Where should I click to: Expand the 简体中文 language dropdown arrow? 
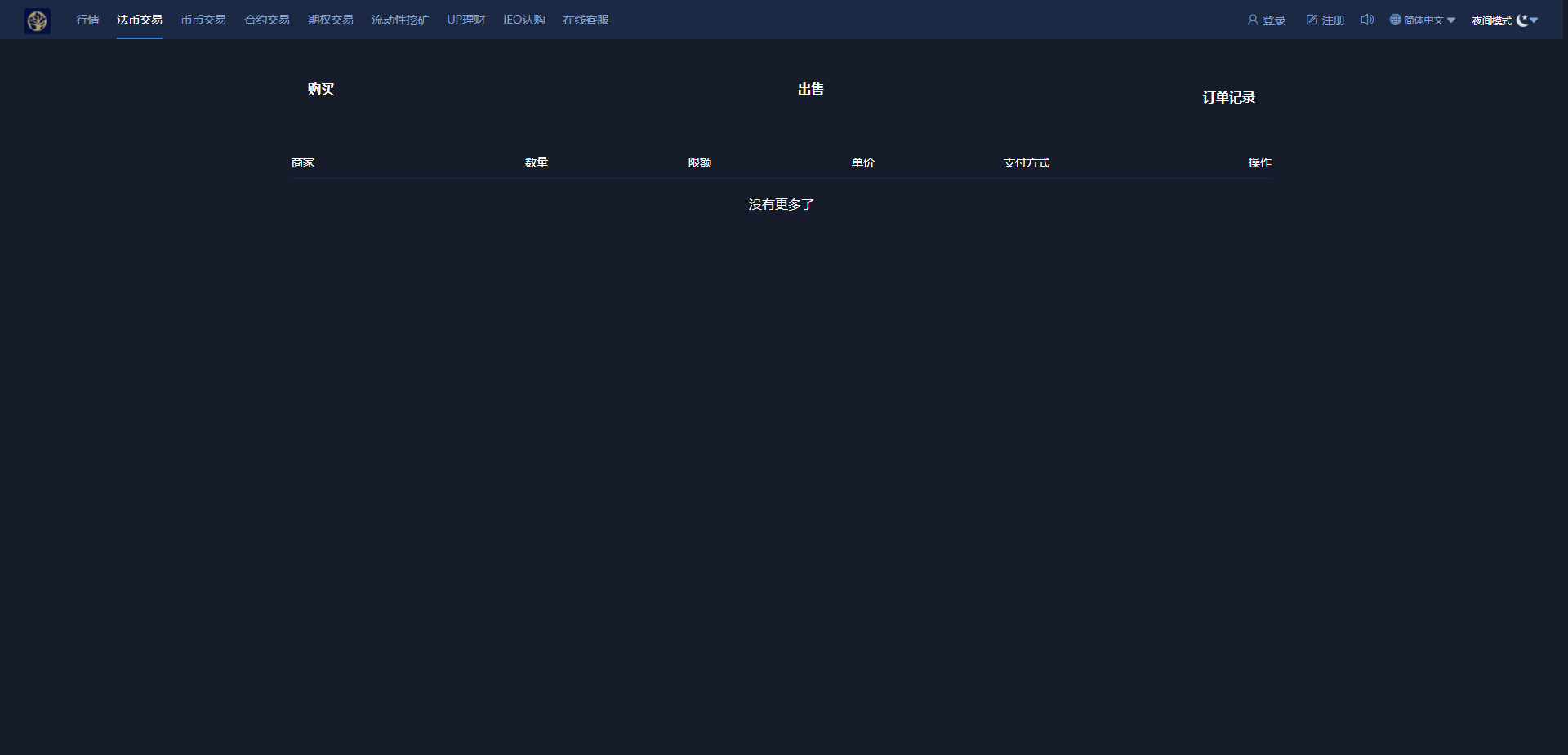point(1451,20)
